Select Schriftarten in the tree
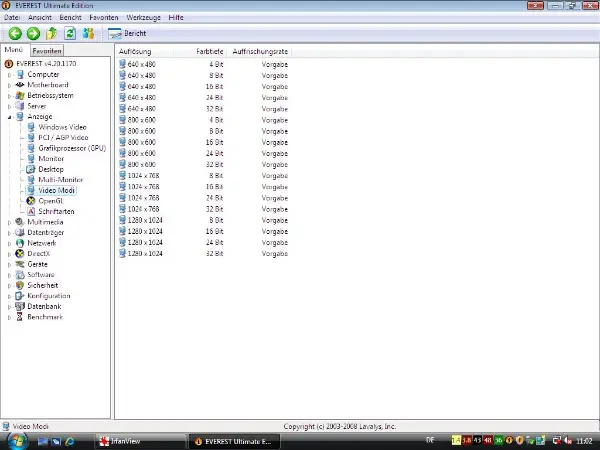The image size is (600, 450). [x=56, y=211]
